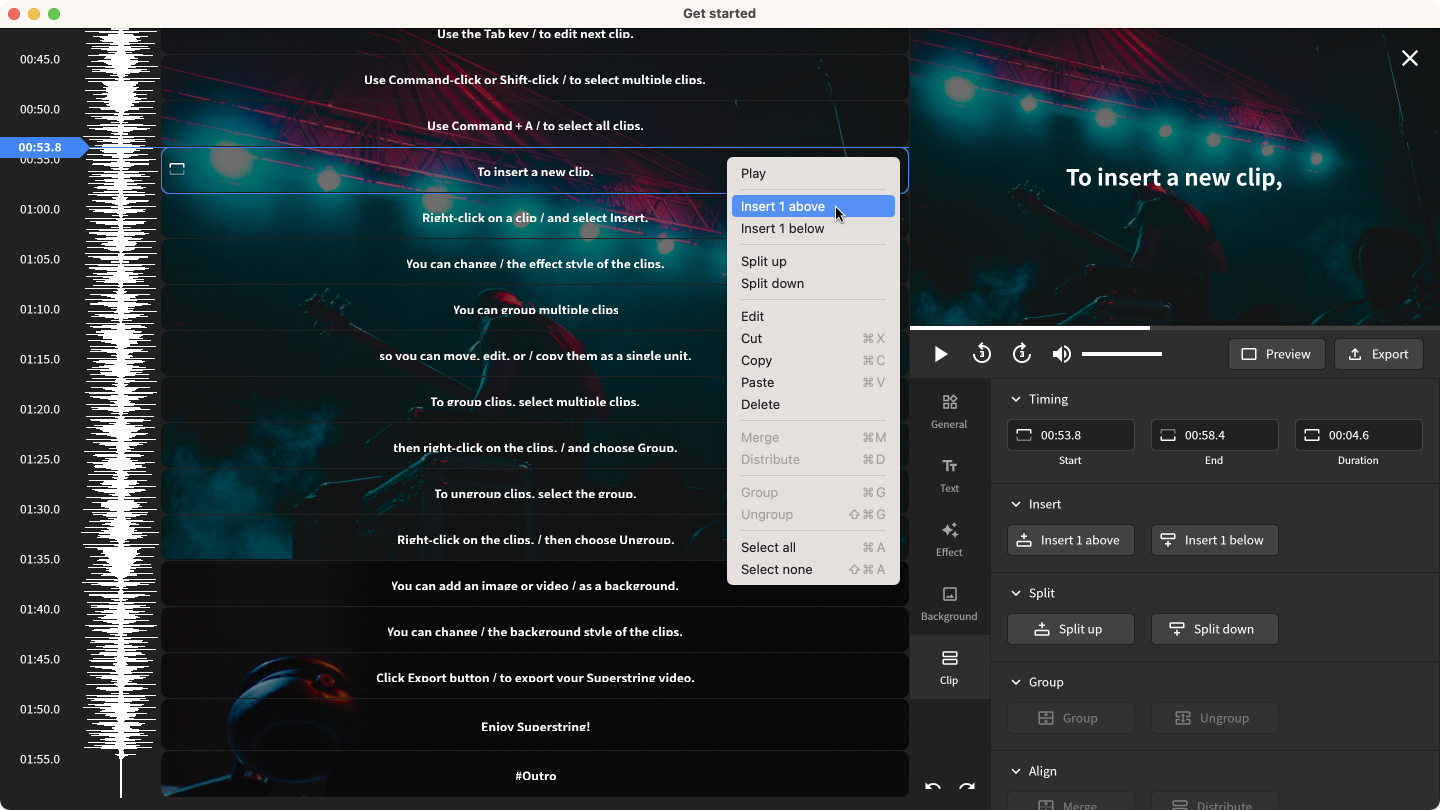Rewind using the skip back icon
Image resolution: width=1440 pixels, height=810 pixels.
point(981,354)
